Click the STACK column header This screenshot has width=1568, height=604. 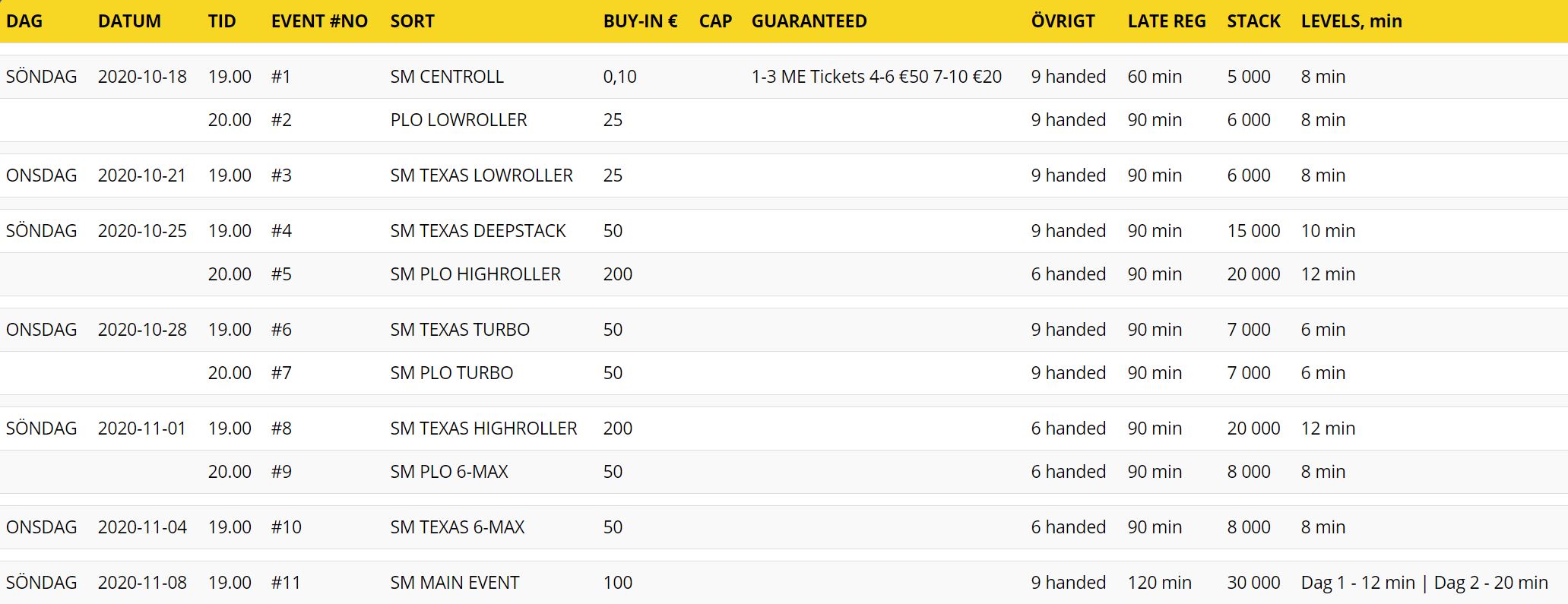[1253, 21]
